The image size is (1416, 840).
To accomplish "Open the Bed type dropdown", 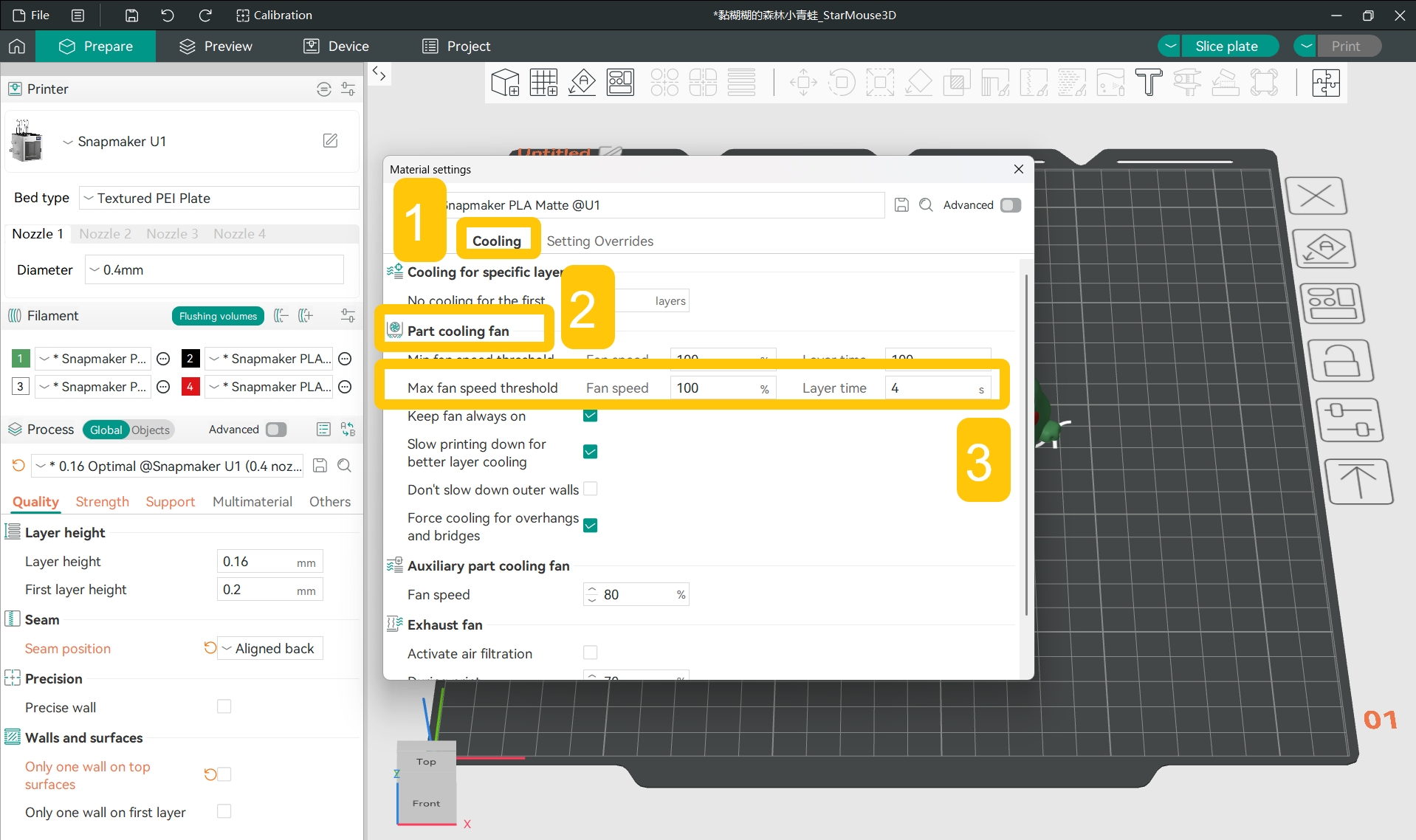I will coord(219,198).
